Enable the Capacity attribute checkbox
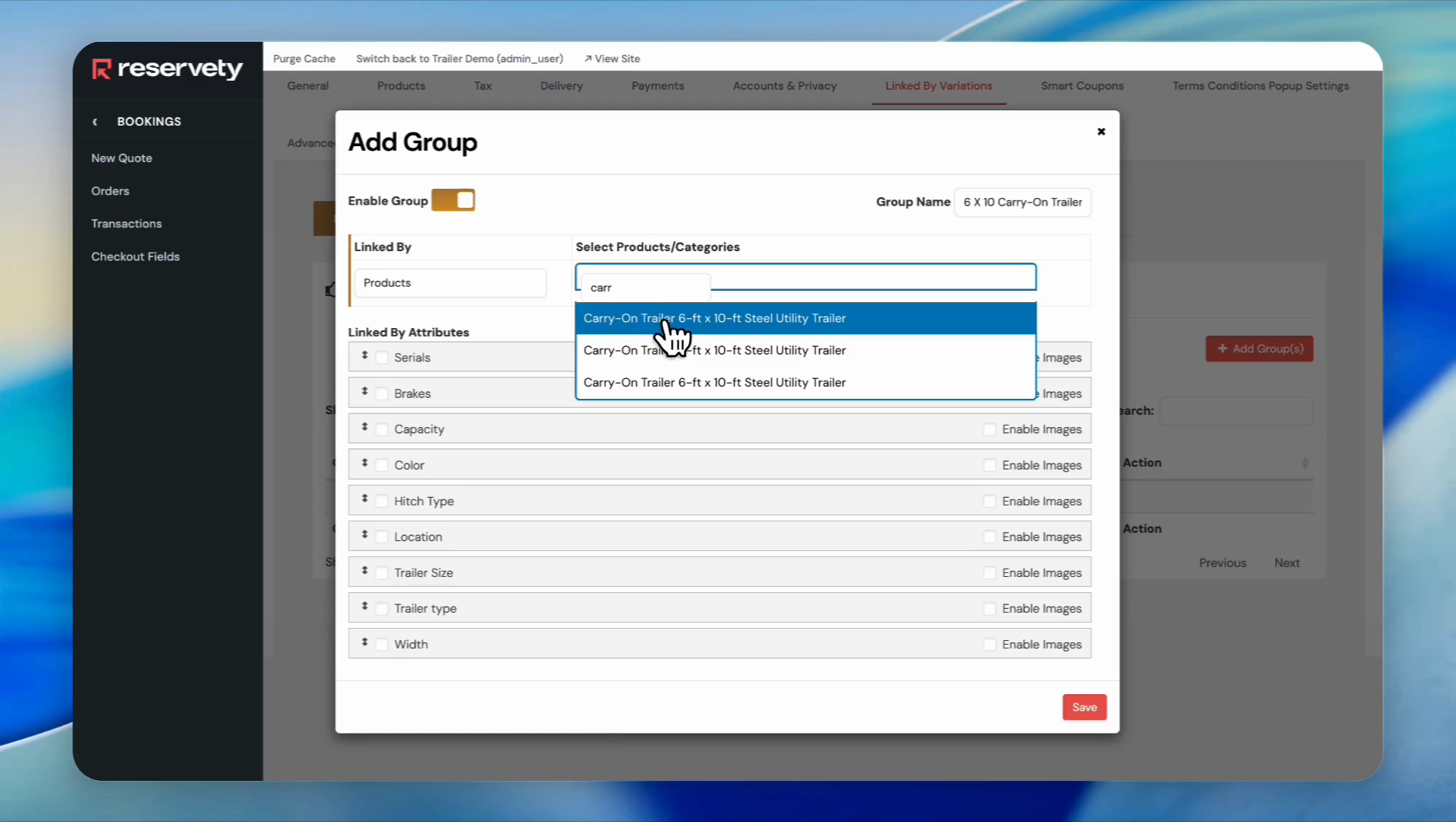 click(382, 429)
